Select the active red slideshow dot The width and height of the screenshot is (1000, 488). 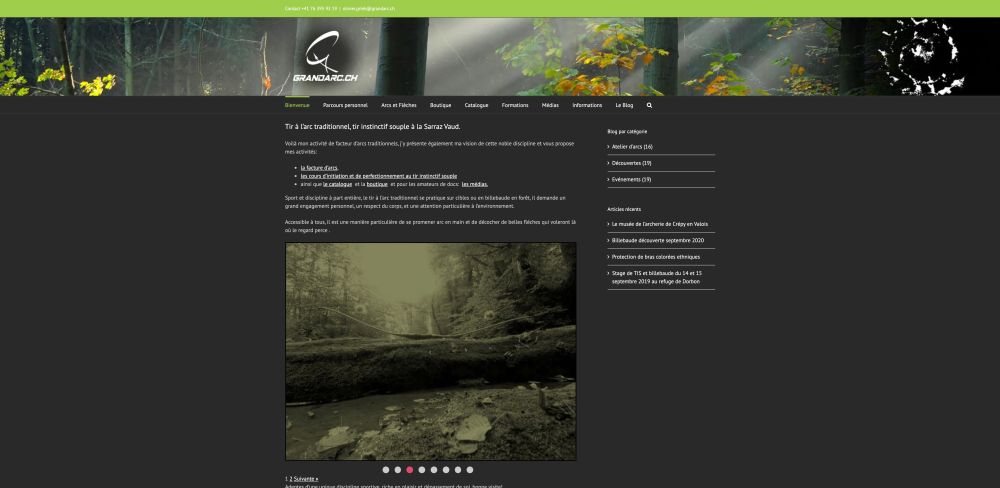click(x=409, y=470)
